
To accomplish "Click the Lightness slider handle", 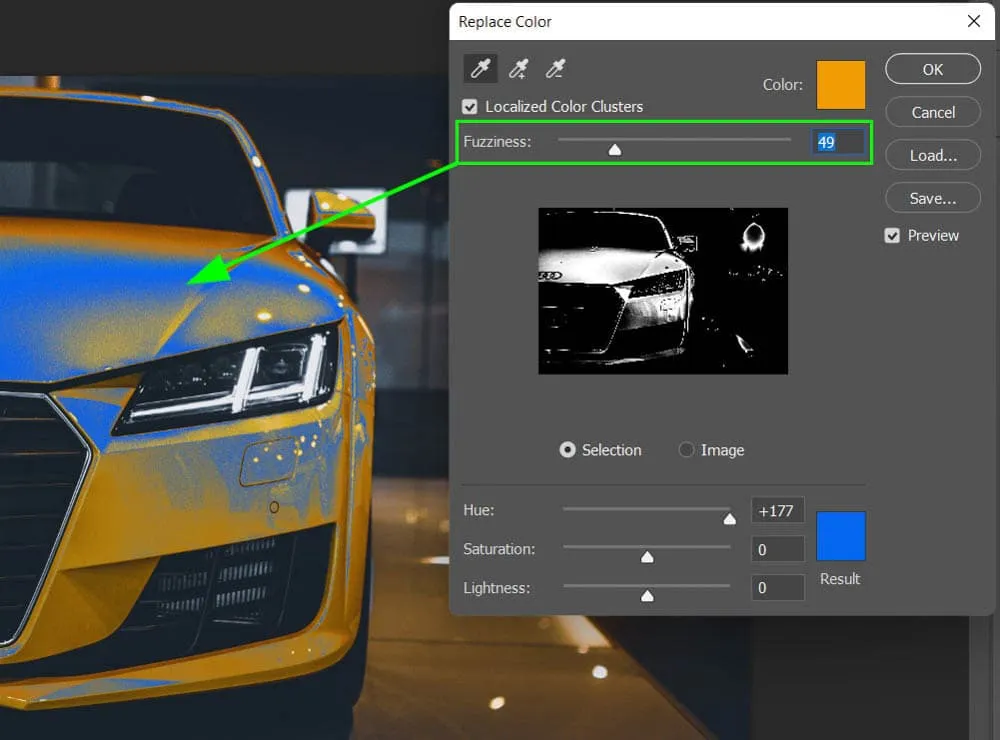I will tap(647, 595).
